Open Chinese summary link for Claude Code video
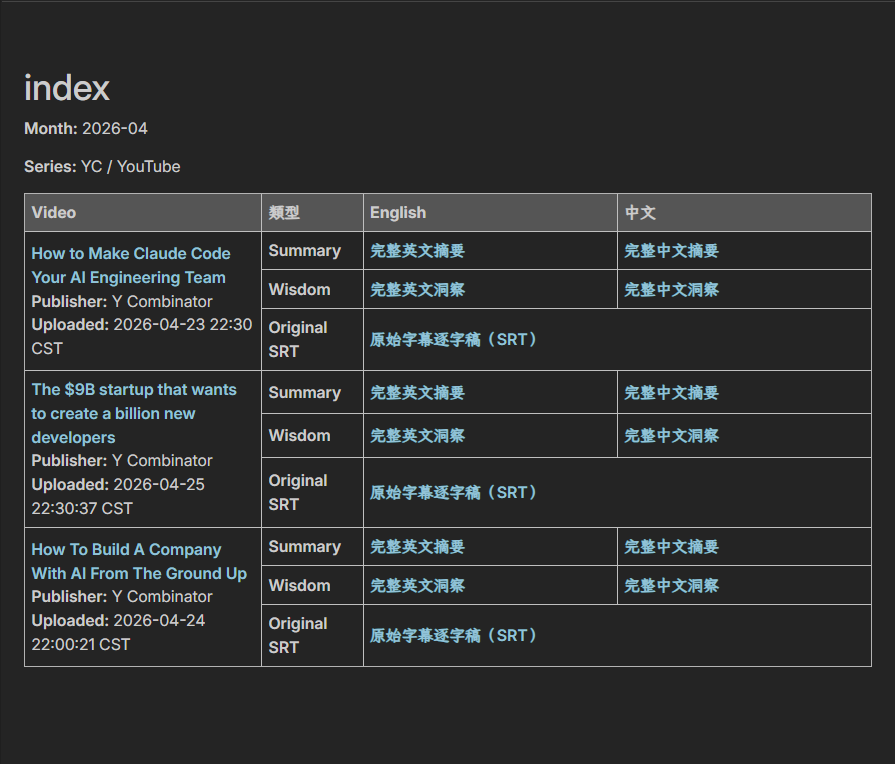 click(x=671, y=251)
